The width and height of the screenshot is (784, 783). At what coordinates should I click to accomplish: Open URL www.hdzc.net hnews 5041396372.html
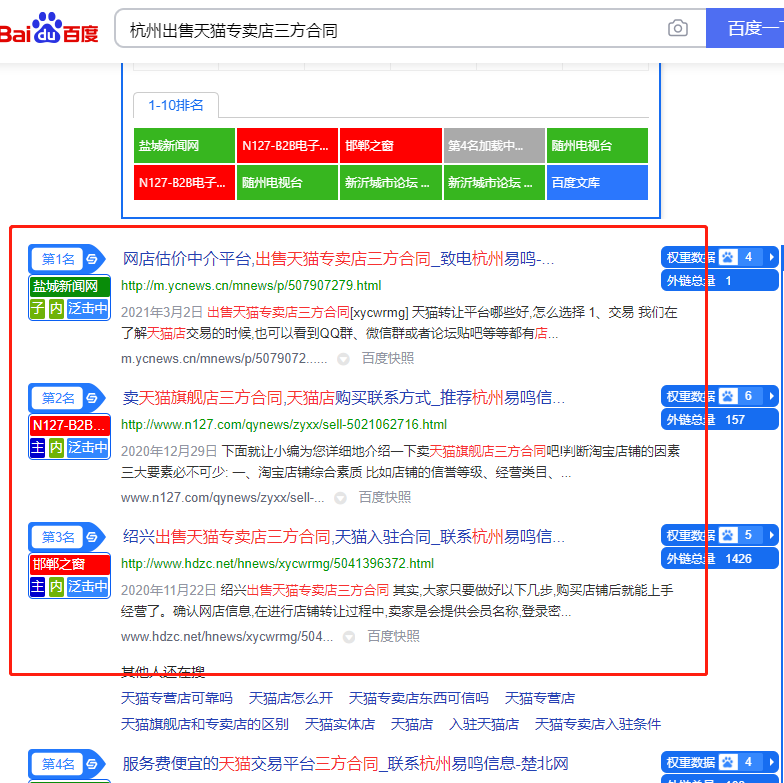277,564
